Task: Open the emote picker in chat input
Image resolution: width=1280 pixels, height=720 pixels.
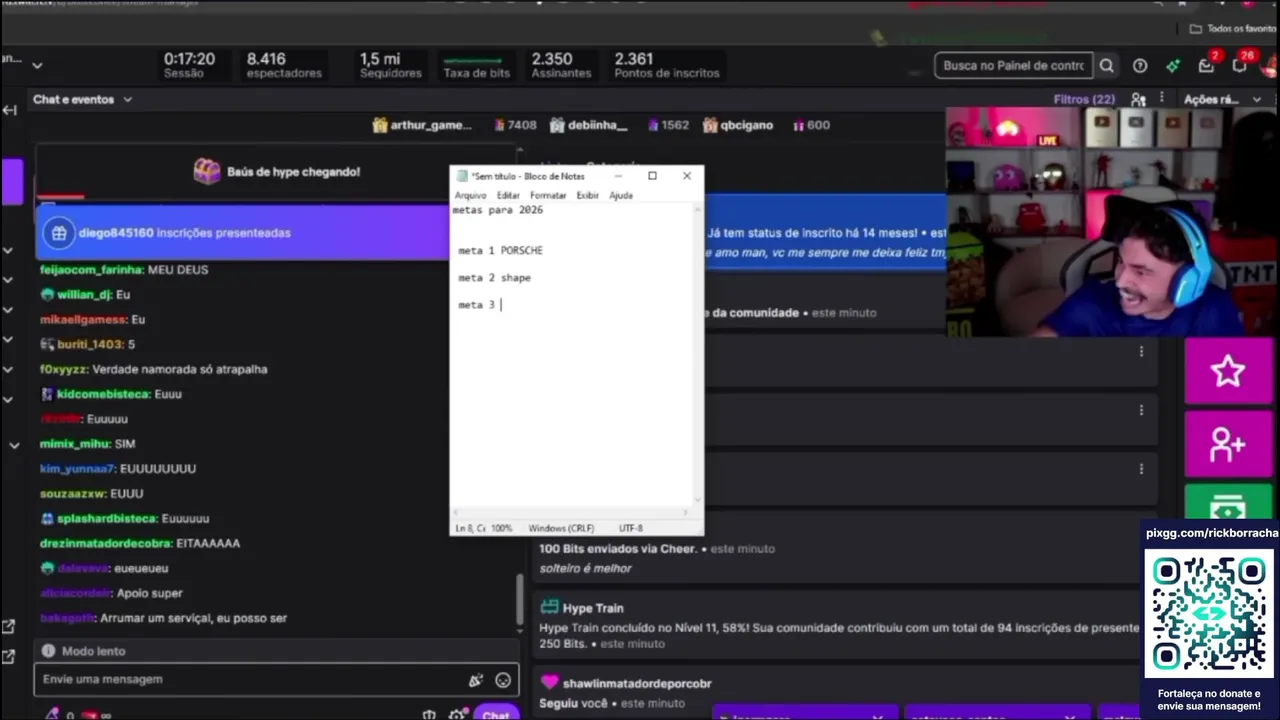Action: coord(503,680)
